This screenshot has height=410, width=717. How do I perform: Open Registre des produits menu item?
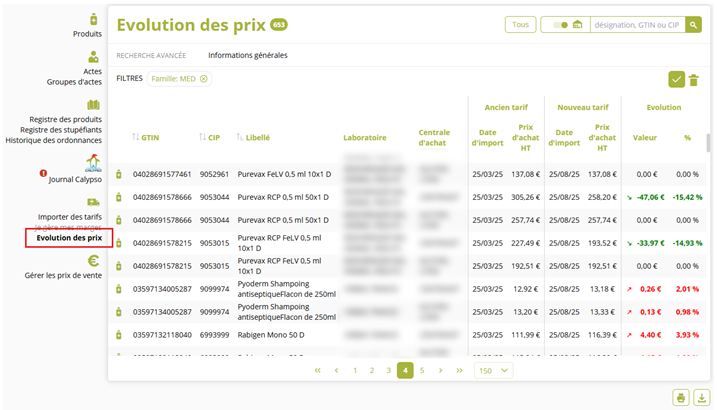coord(65,119)
